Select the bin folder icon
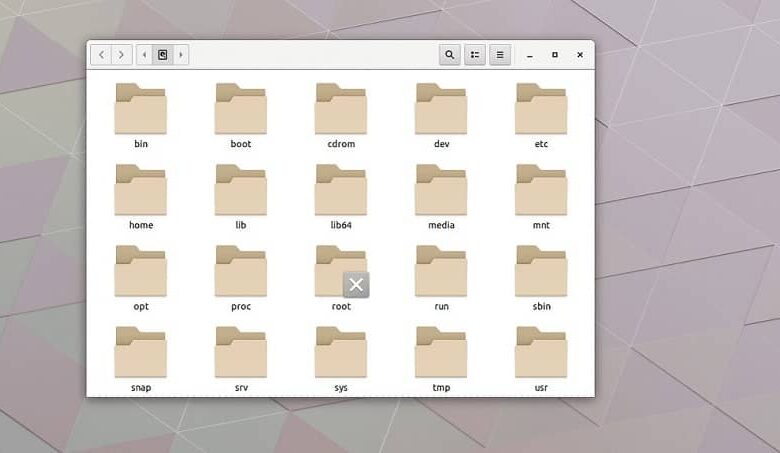Image resolution: width=780 pixels, height=453 pixels. pyautogui.click(x=141, y=108)
